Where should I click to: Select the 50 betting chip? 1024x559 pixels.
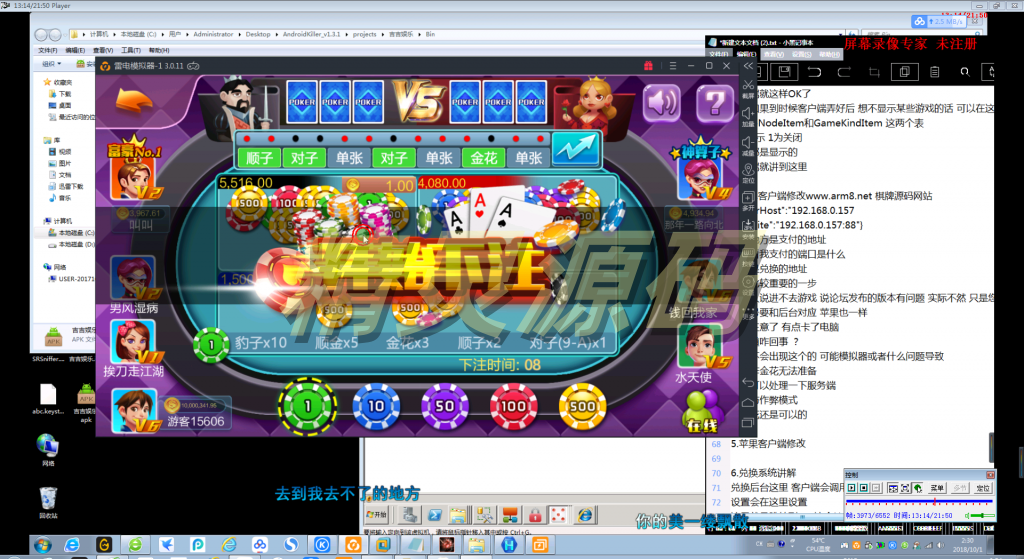tap(445, 406)
